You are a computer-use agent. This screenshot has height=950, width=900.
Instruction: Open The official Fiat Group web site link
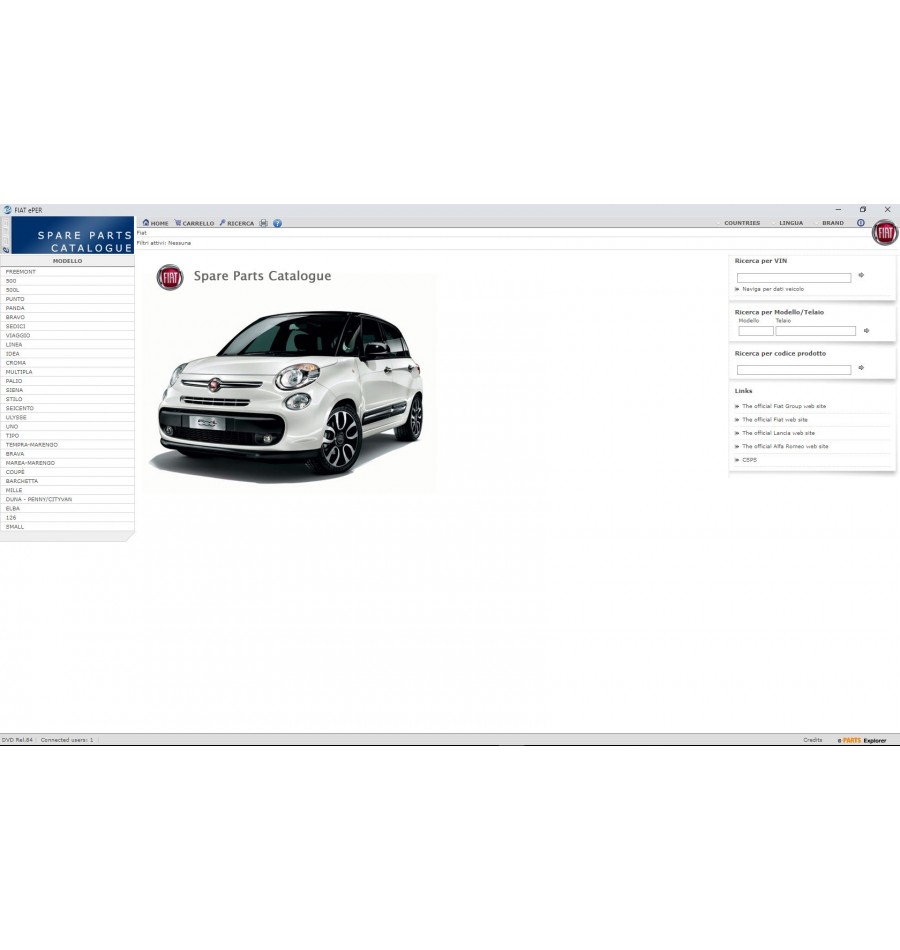click(x=784, y=406)
